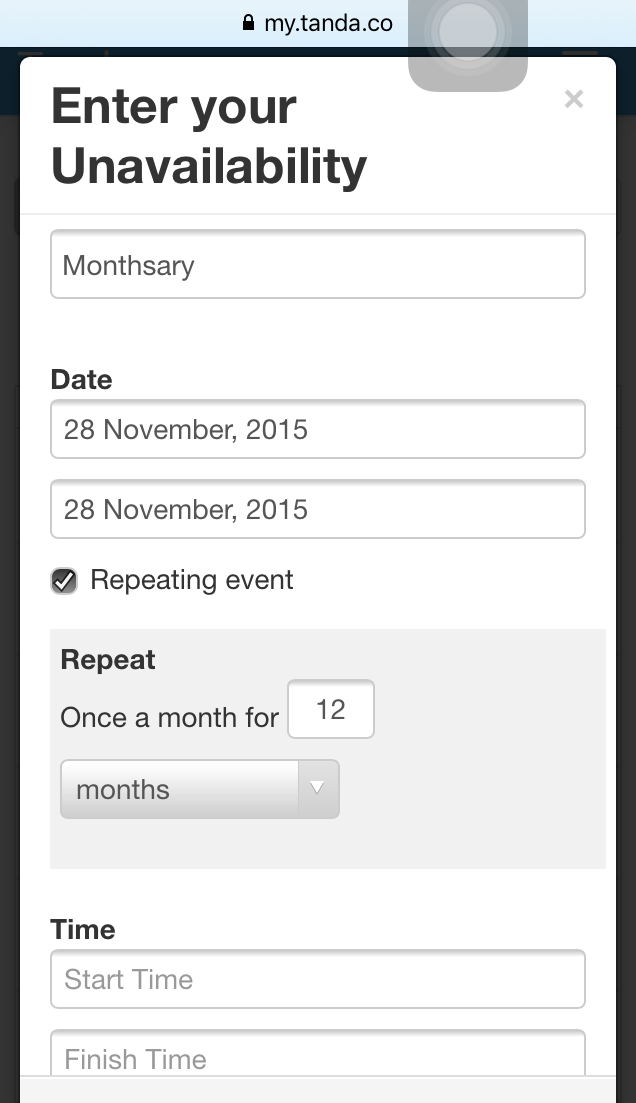
Task: Focus the Start Time field
Action: point(318,979)
